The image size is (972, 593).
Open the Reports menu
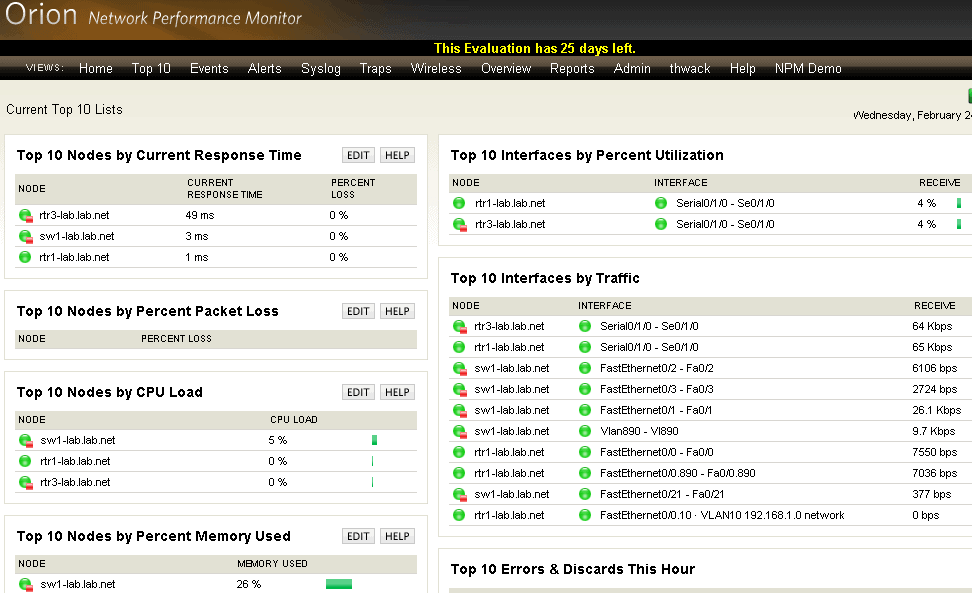(571, 68)
